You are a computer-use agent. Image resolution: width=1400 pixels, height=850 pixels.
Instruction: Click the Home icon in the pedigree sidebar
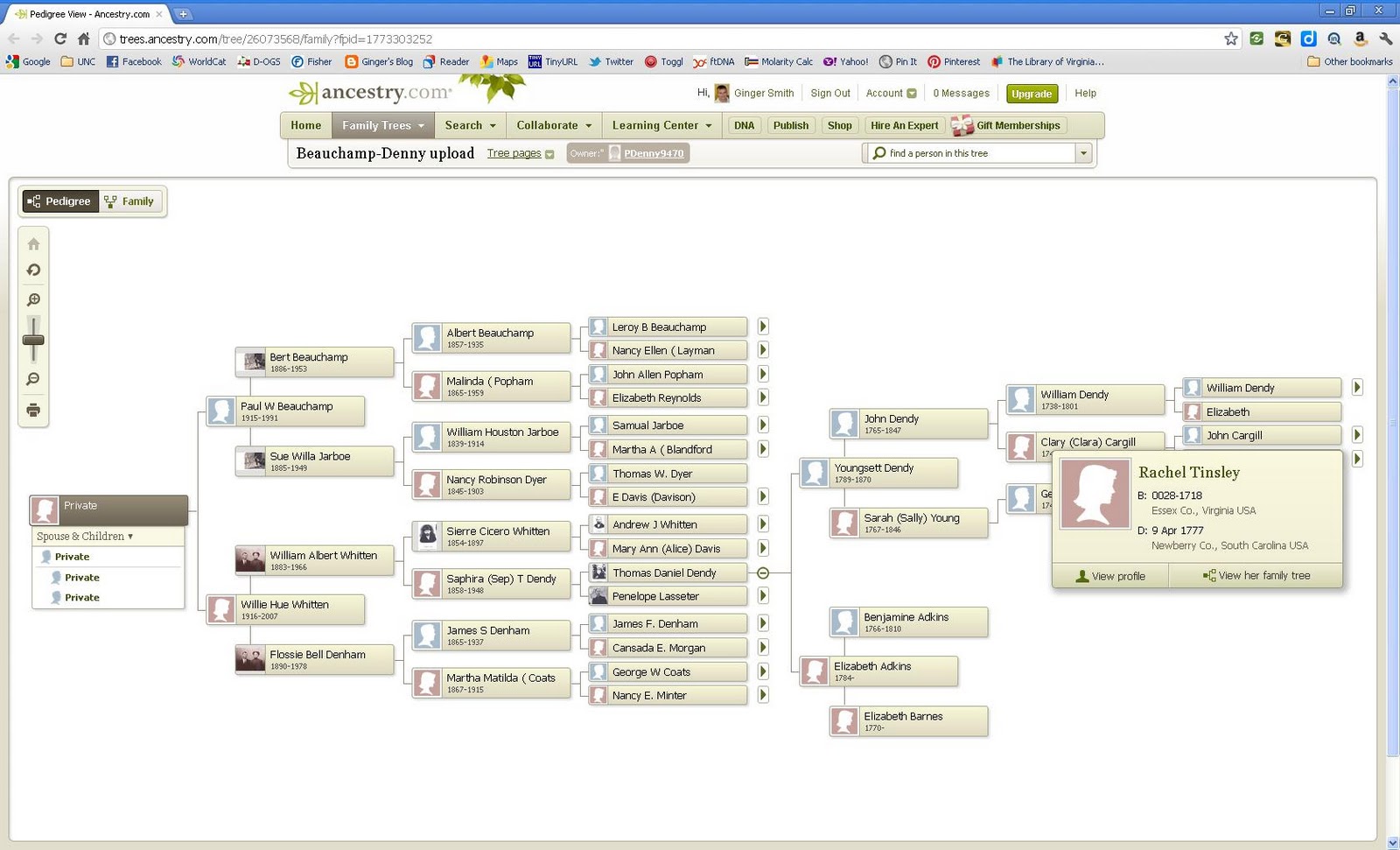(33, 244)
